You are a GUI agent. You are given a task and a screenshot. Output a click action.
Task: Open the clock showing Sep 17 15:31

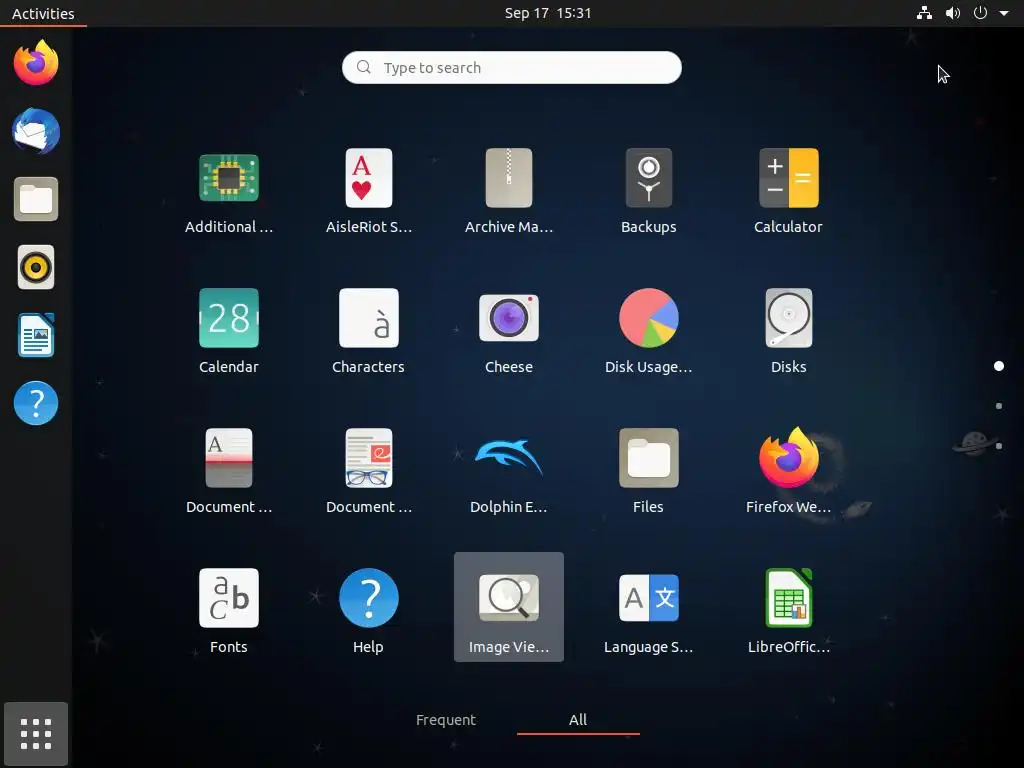click(x=548, y=13)
